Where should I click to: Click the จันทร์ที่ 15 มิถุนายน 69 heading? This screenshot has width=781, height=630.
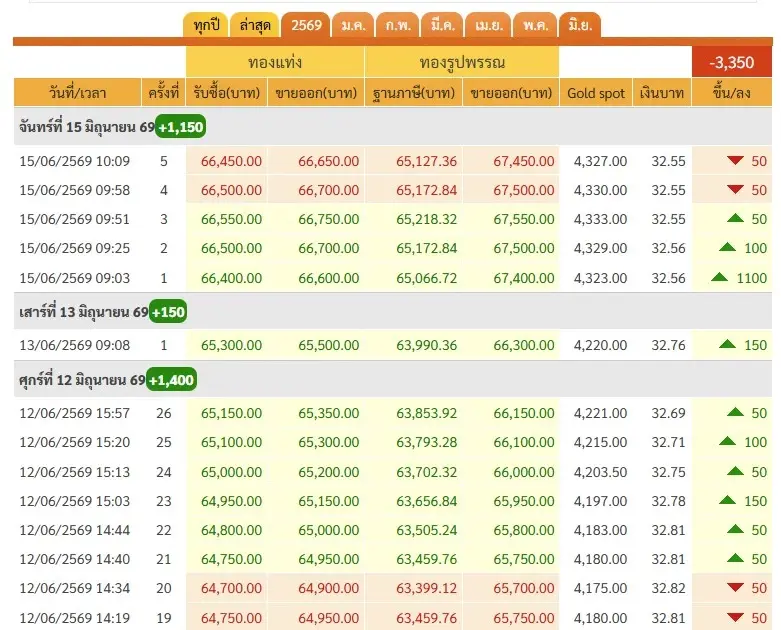coord(87,127)
